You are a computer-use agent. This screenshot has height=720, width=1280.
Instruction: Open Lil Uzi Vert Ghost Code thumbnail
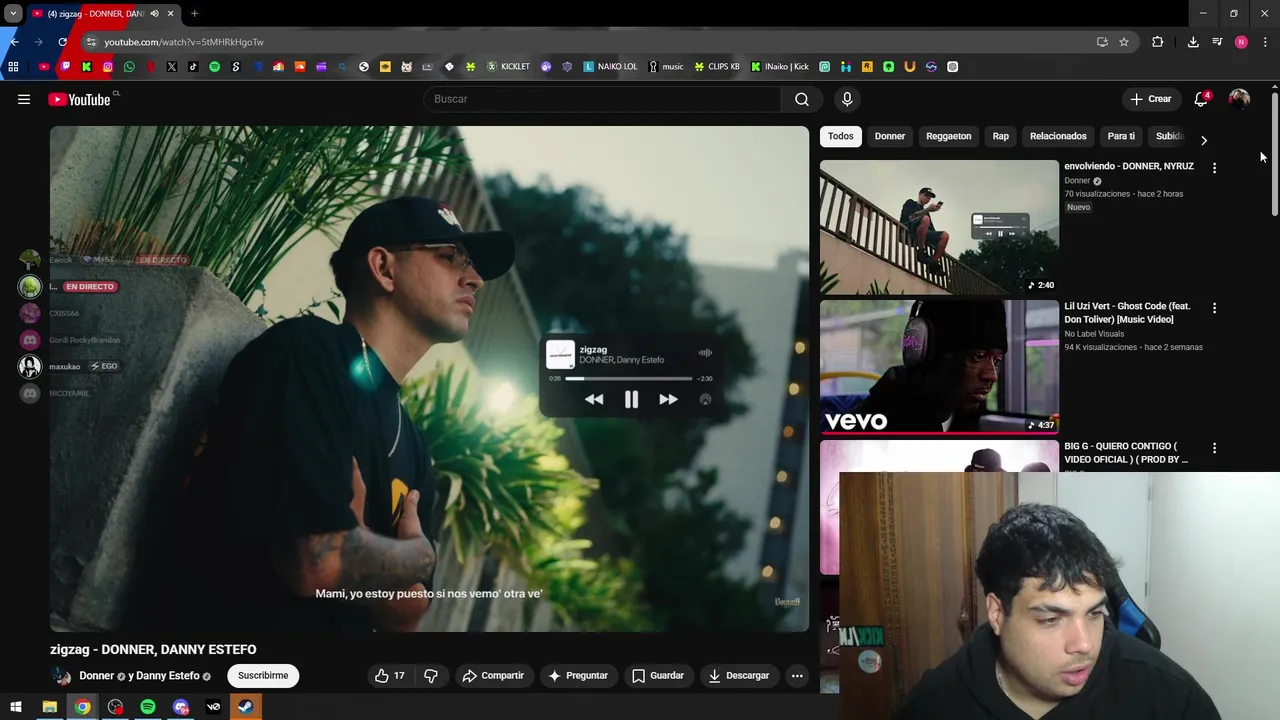coord(939,367)
